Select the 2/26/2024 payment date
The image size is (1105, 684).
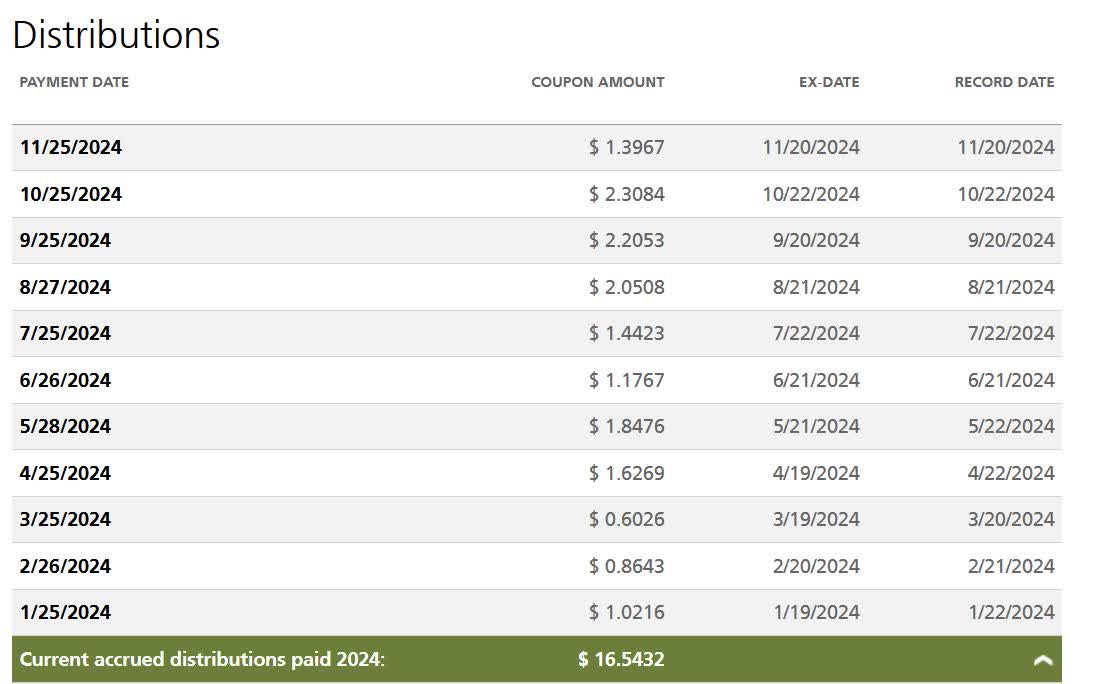[x=65, y=566]
